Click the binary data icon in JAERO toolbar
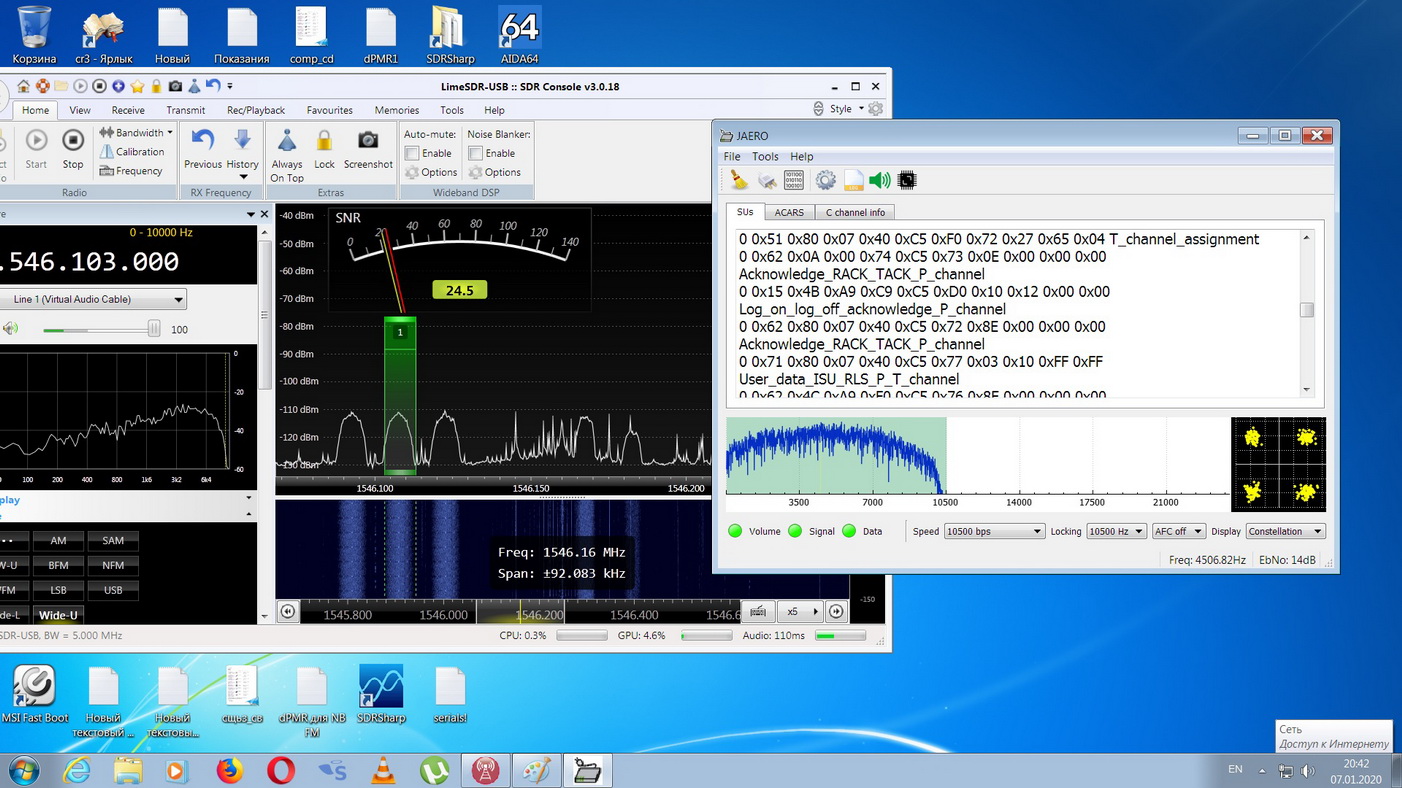 pyautogui.click(x=794, y=180)
